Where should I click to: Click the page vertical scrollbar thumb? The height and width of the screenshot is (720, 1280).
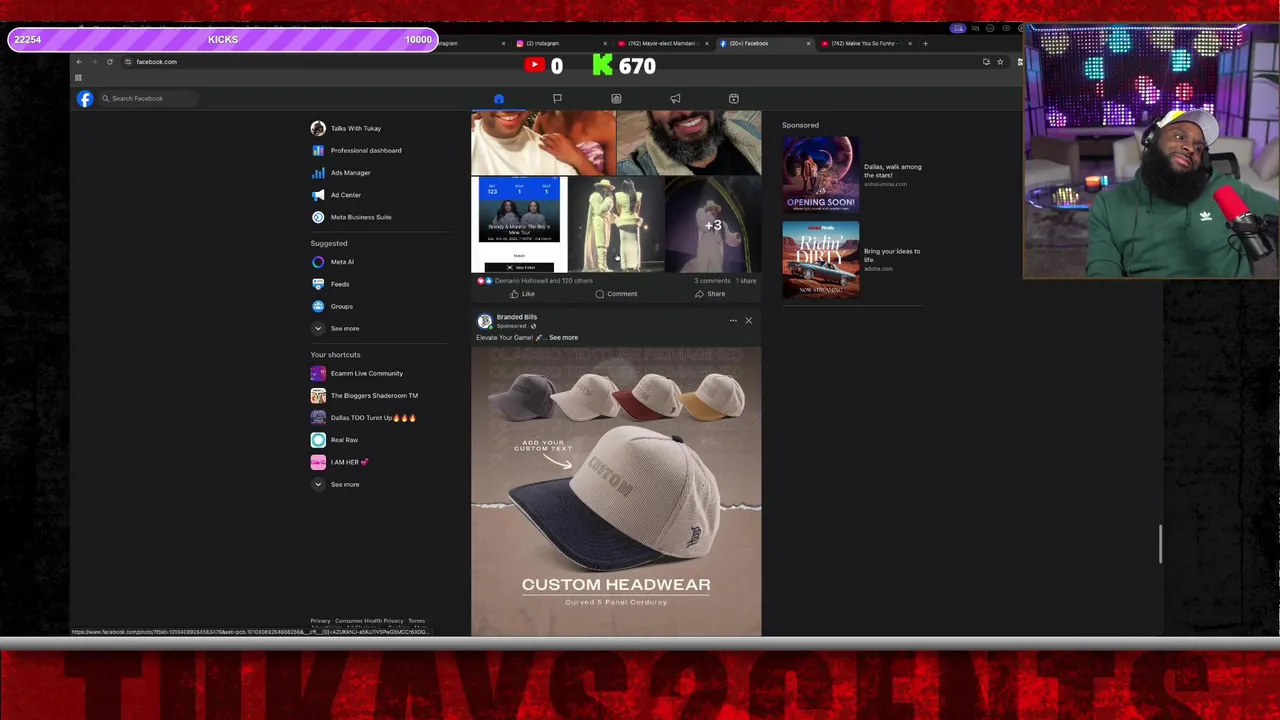pyautogui.click(x=1160, y=543)
